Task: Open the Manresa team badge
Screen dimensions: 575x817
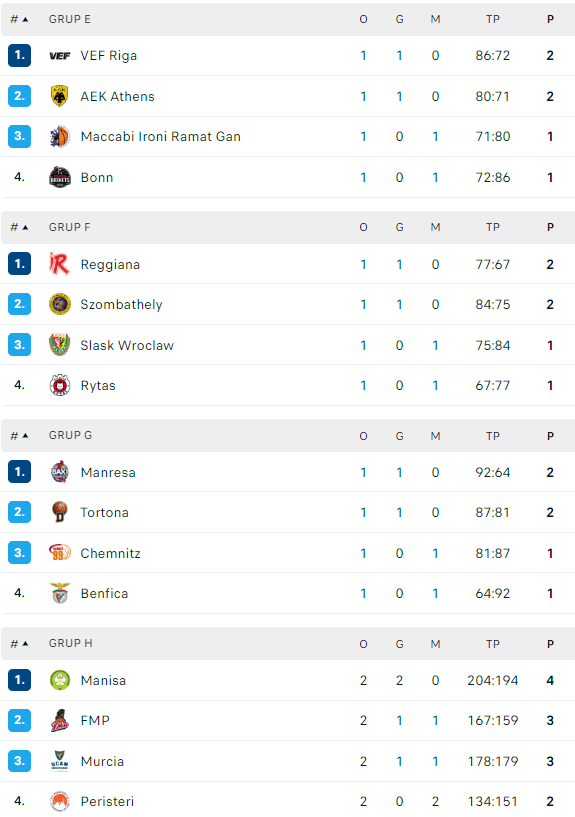Action: click(x=59, y=472)
